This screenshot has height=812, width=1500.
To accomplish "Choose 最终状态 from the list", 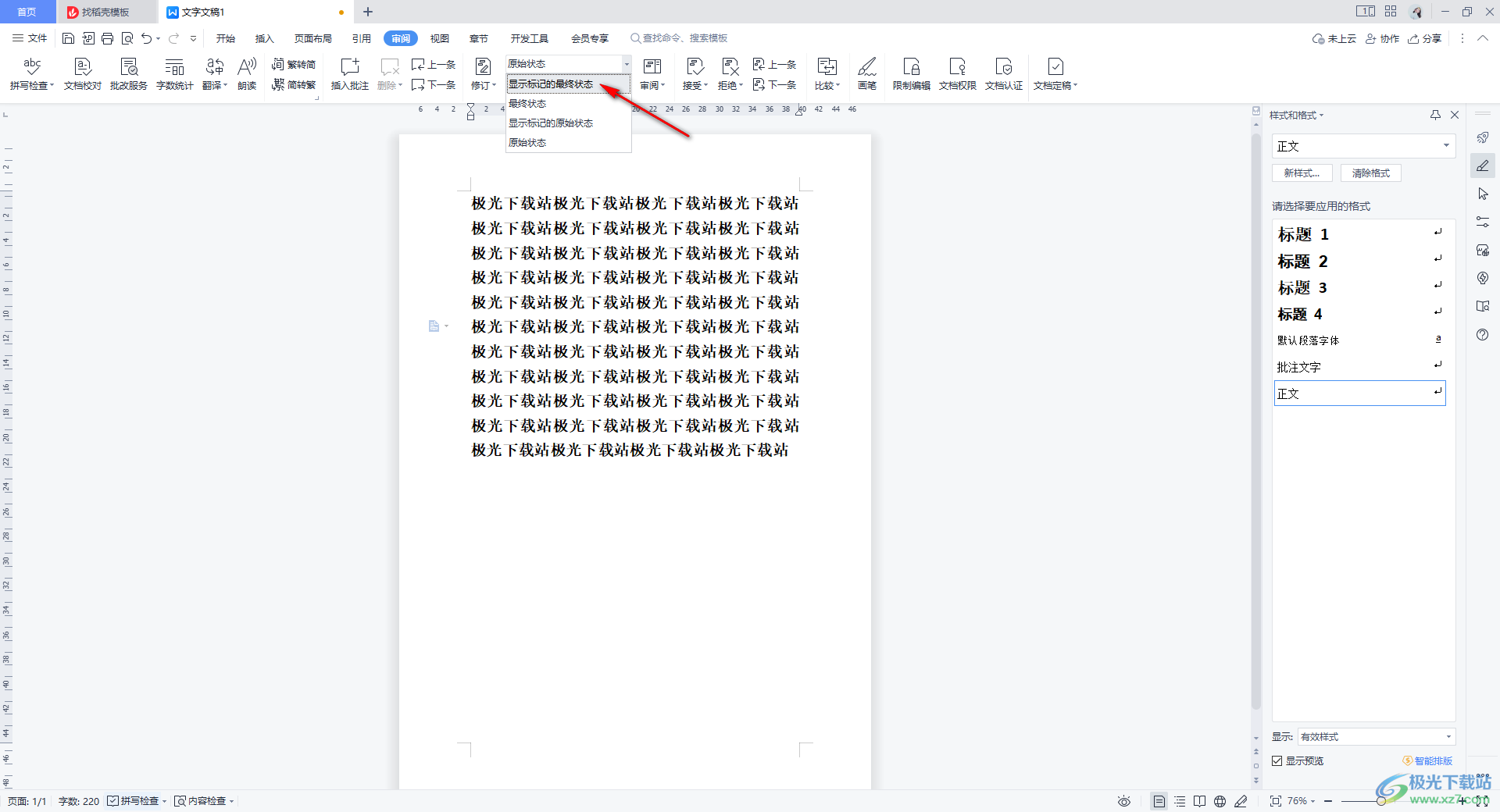I will tap(568, 103).
